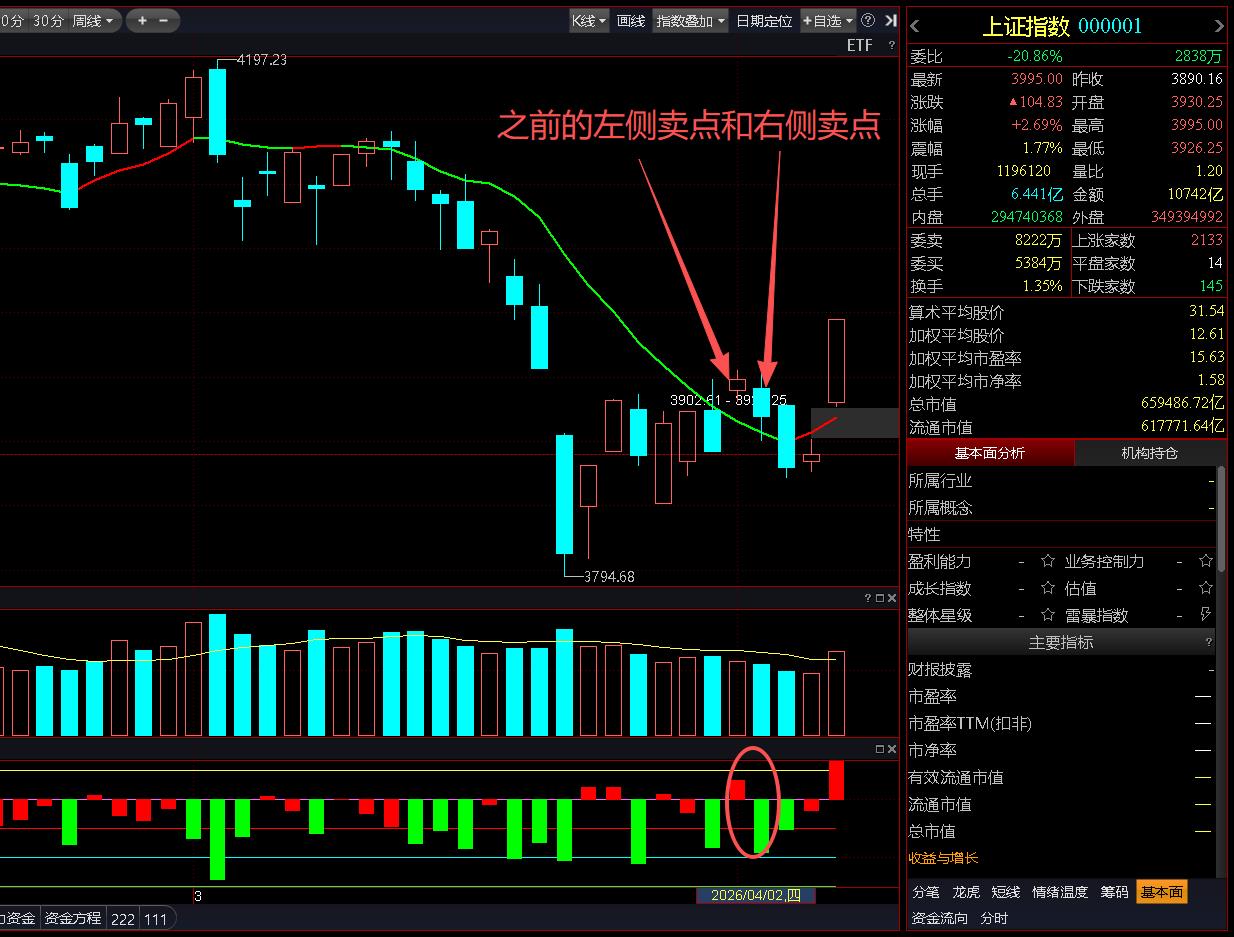The image size is (1234, 937).
Task: Click the star rating beside 估值
Action: pyautogui.click(x=1048, y=589)
